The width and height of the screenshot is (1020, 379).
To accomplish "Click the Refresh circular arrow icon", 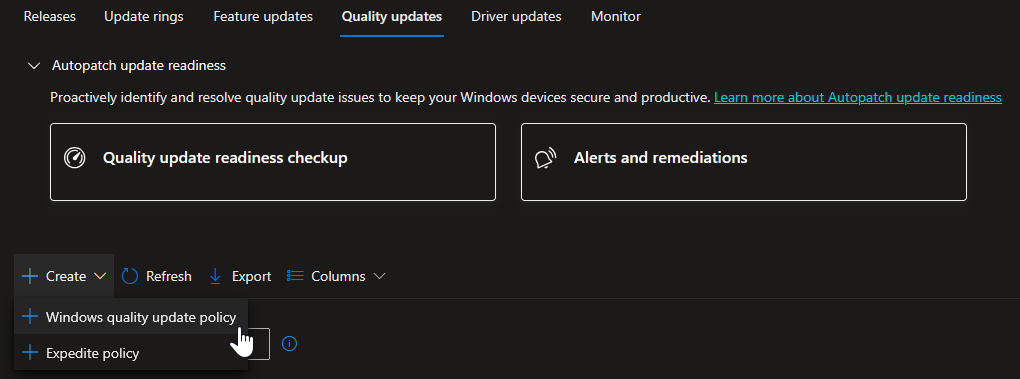I will [130, 276].
